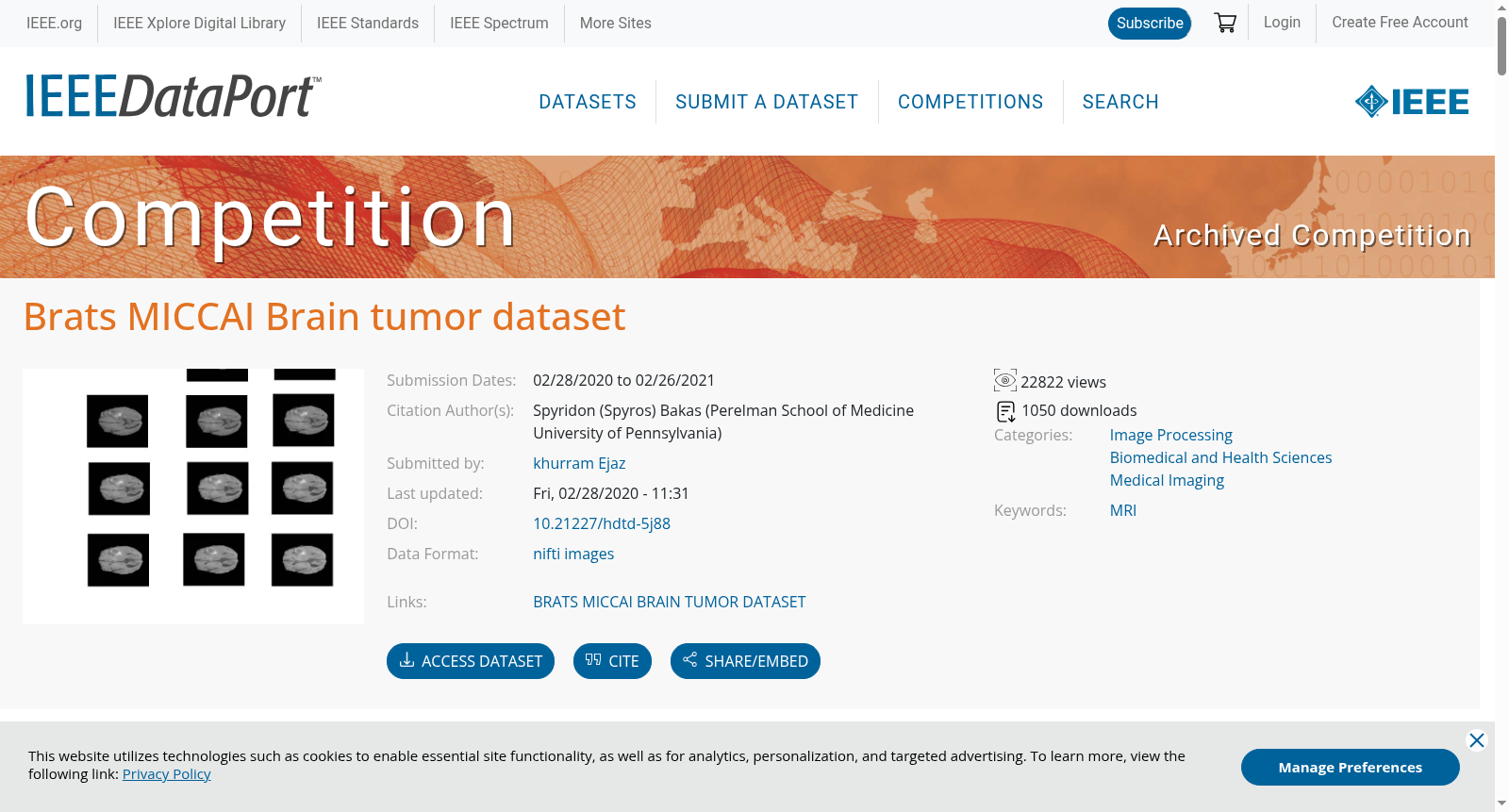Viewport: 1509px width, 812px height.
Task: Click the nifti images data format link
Action: tap(573, 554)
